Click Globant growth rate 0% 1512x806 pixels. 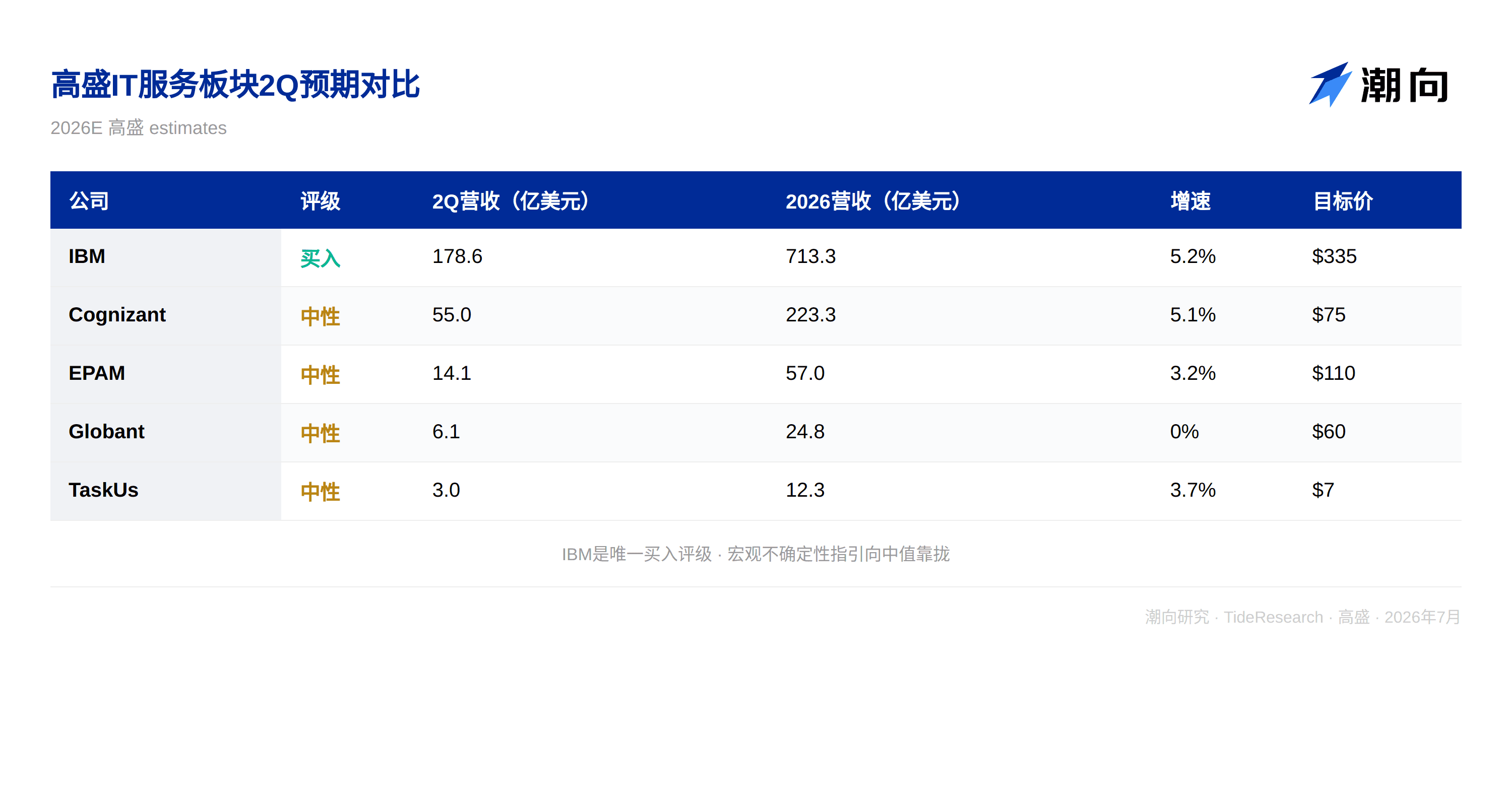[1184, 432]
